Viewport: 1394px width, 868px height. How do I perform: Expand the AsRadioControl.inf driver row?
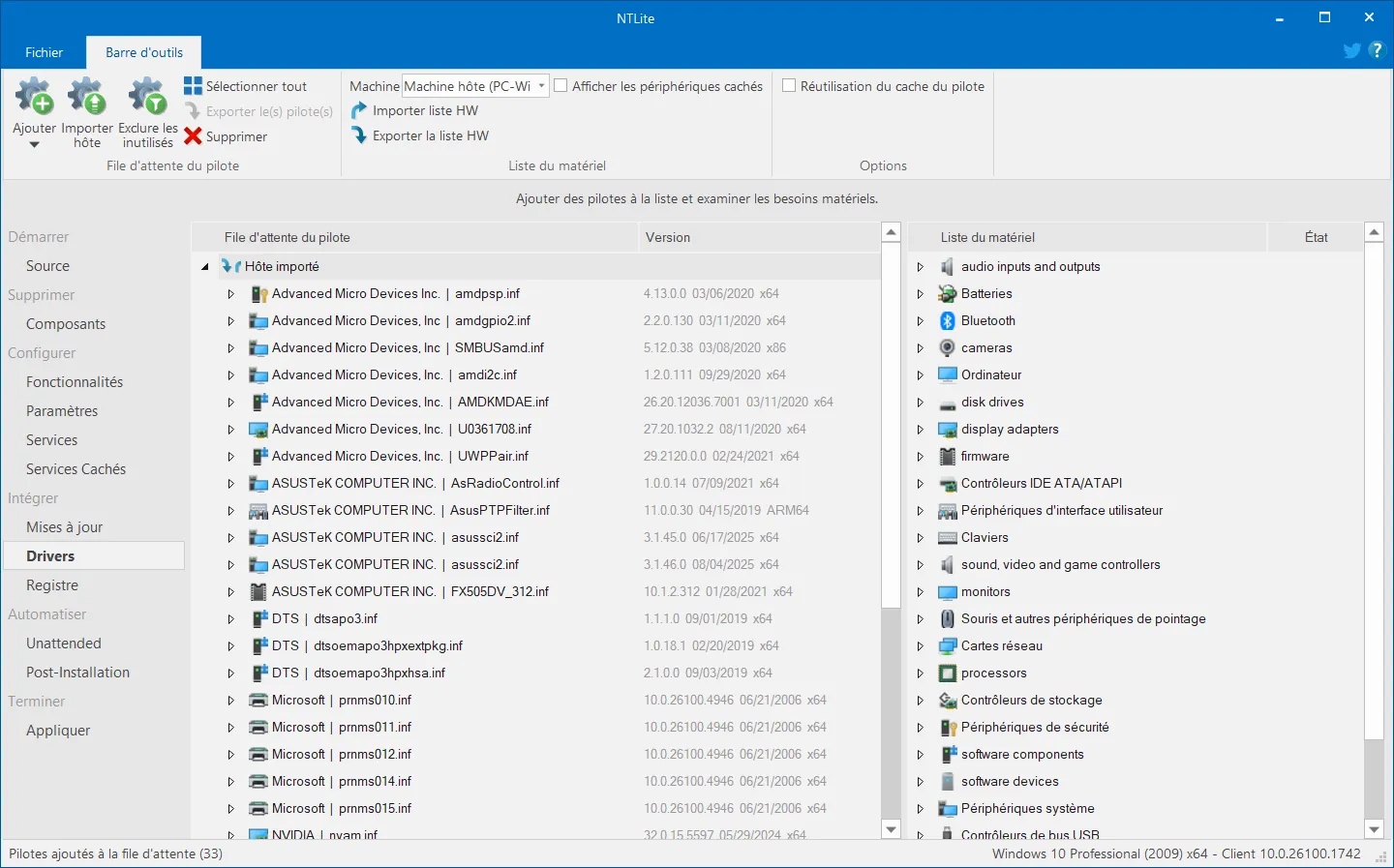(x=230, y=483)
